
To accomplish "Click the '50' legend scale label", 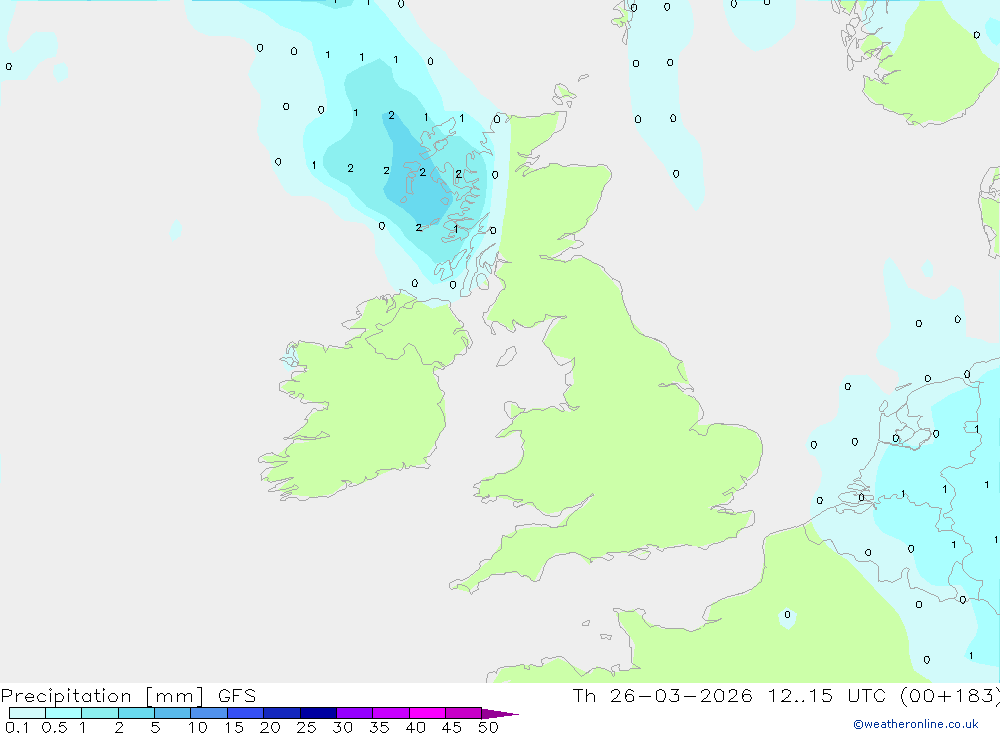I will (488, 727).
